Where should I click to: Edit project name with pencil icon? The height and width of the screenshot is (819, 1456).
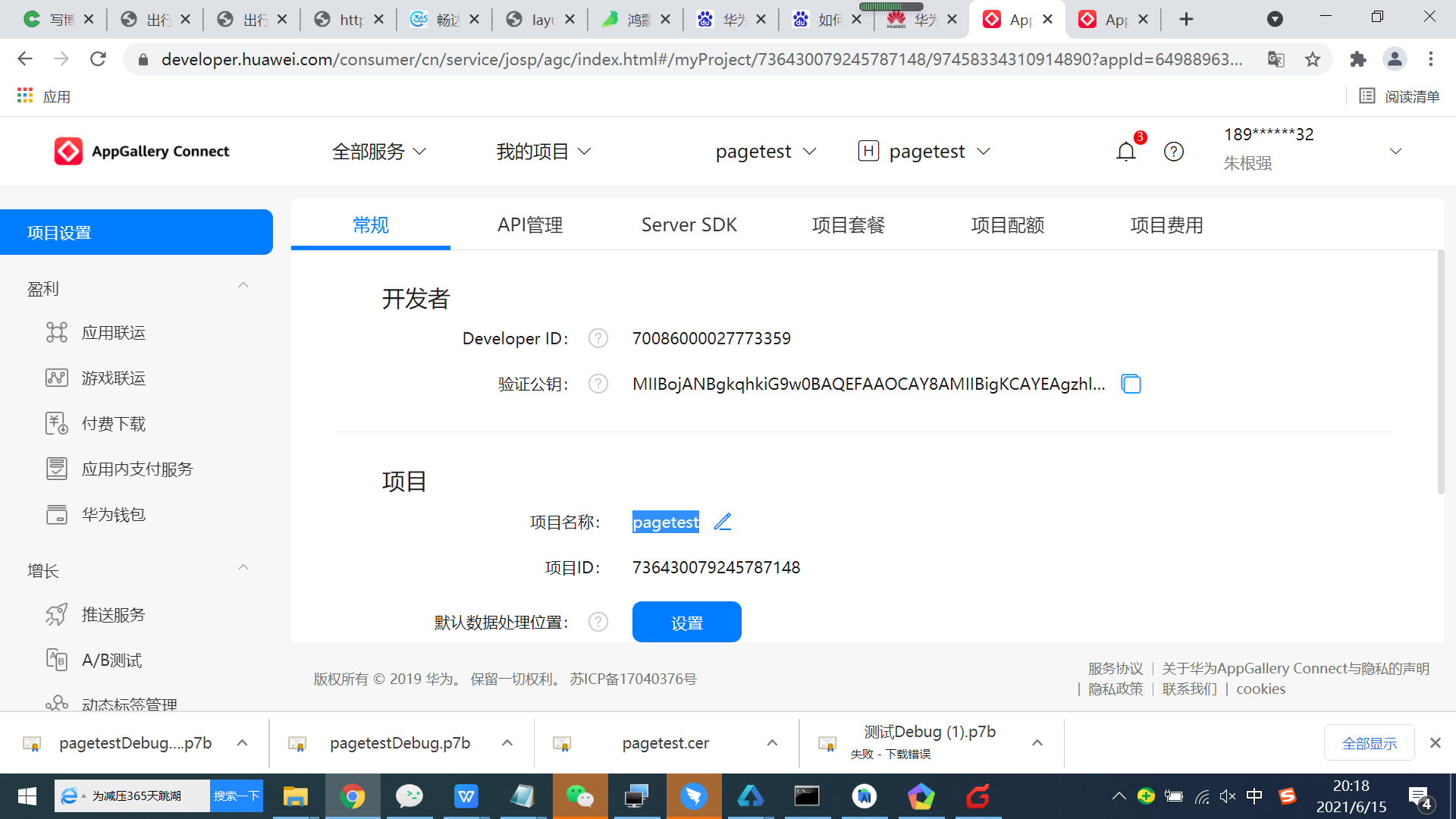(x=722, y=522)
